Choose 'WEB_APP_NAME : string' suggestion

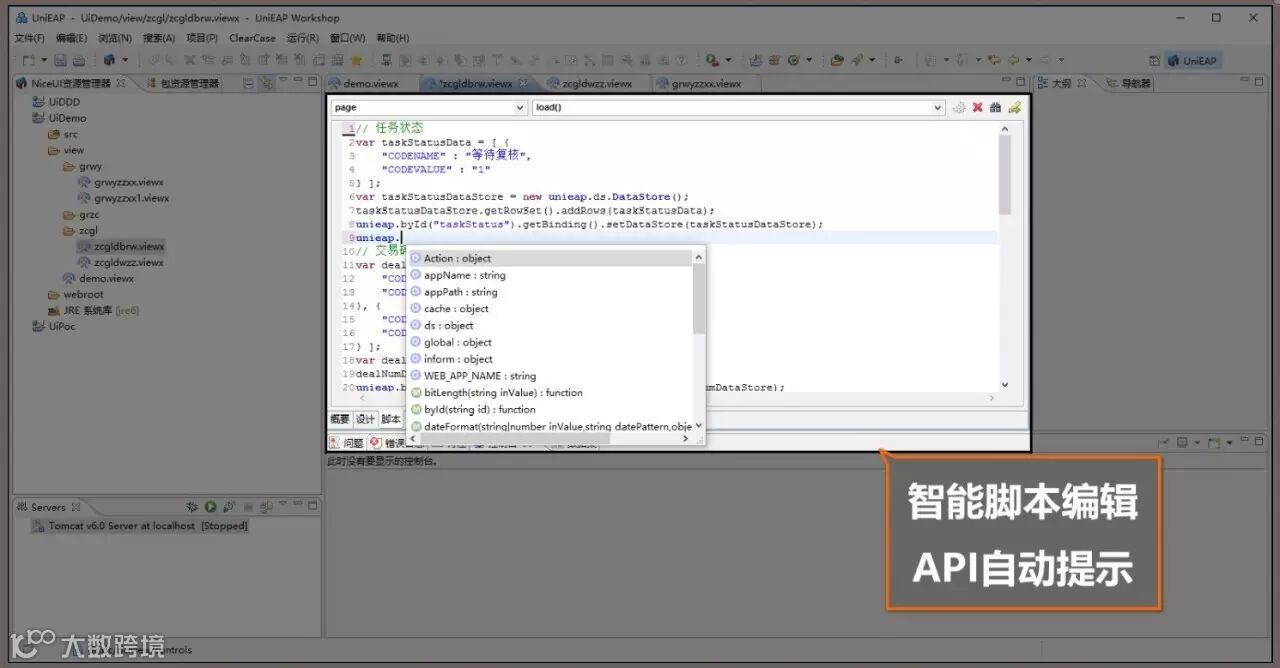pos(550,376)
